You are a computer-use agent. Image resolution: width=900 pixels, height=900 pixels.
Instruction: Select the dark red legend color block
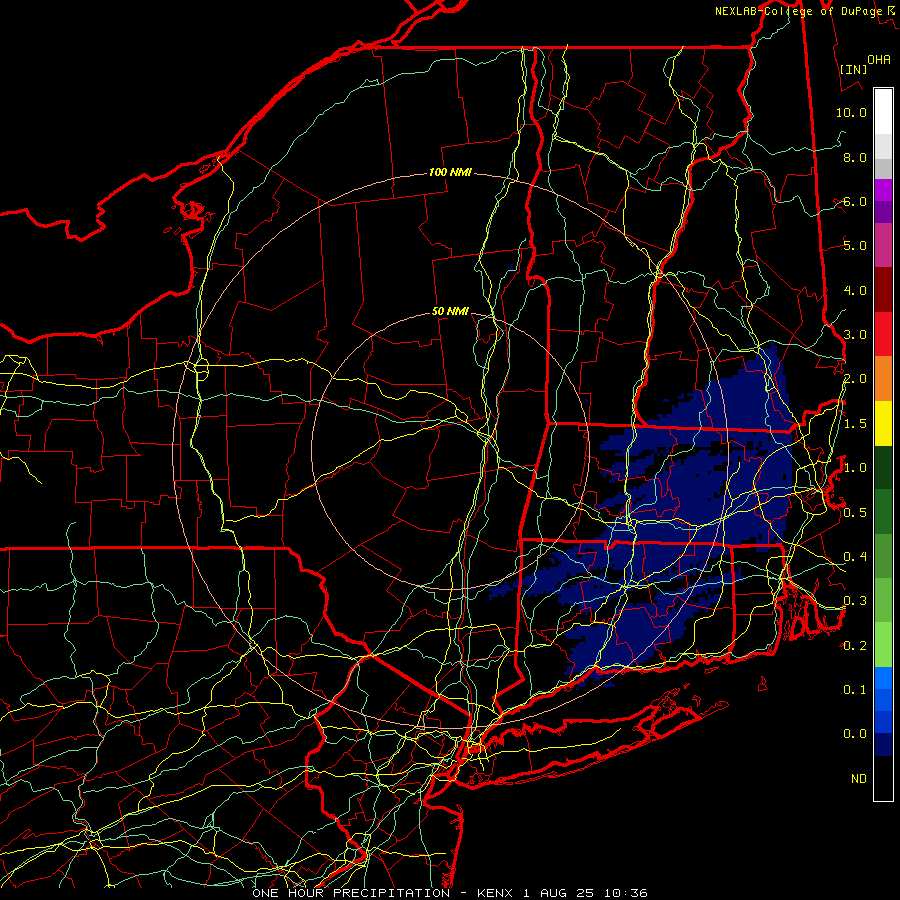coord(883,289)
